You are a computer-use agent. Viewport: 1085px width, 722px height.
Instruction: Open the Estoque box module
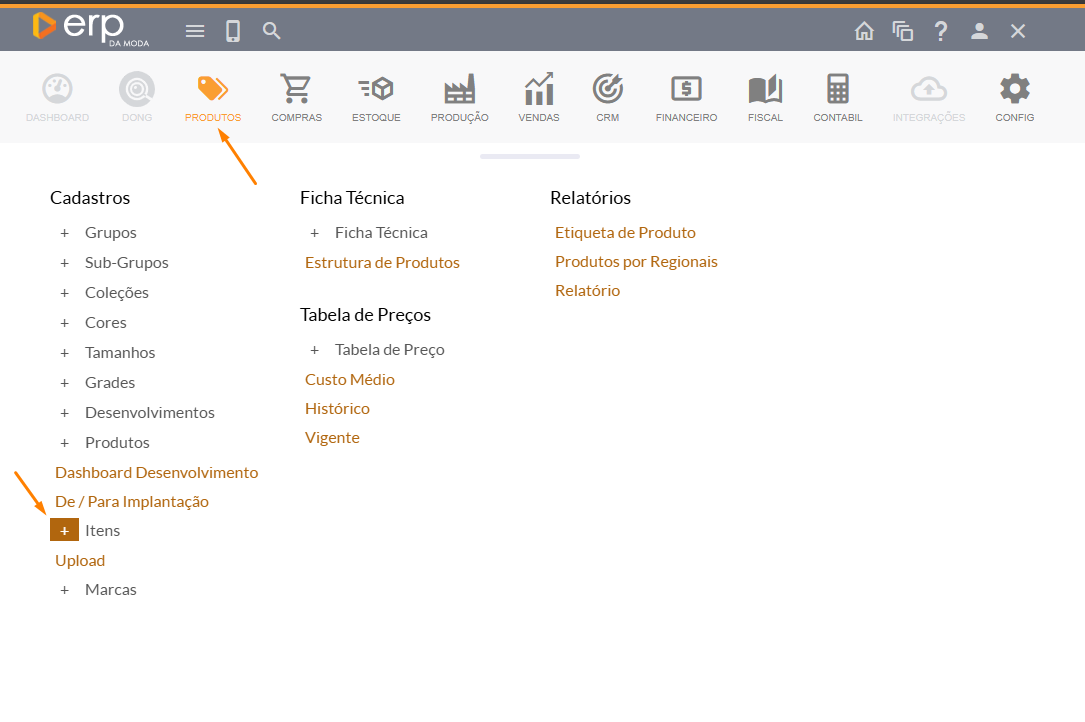376,98
